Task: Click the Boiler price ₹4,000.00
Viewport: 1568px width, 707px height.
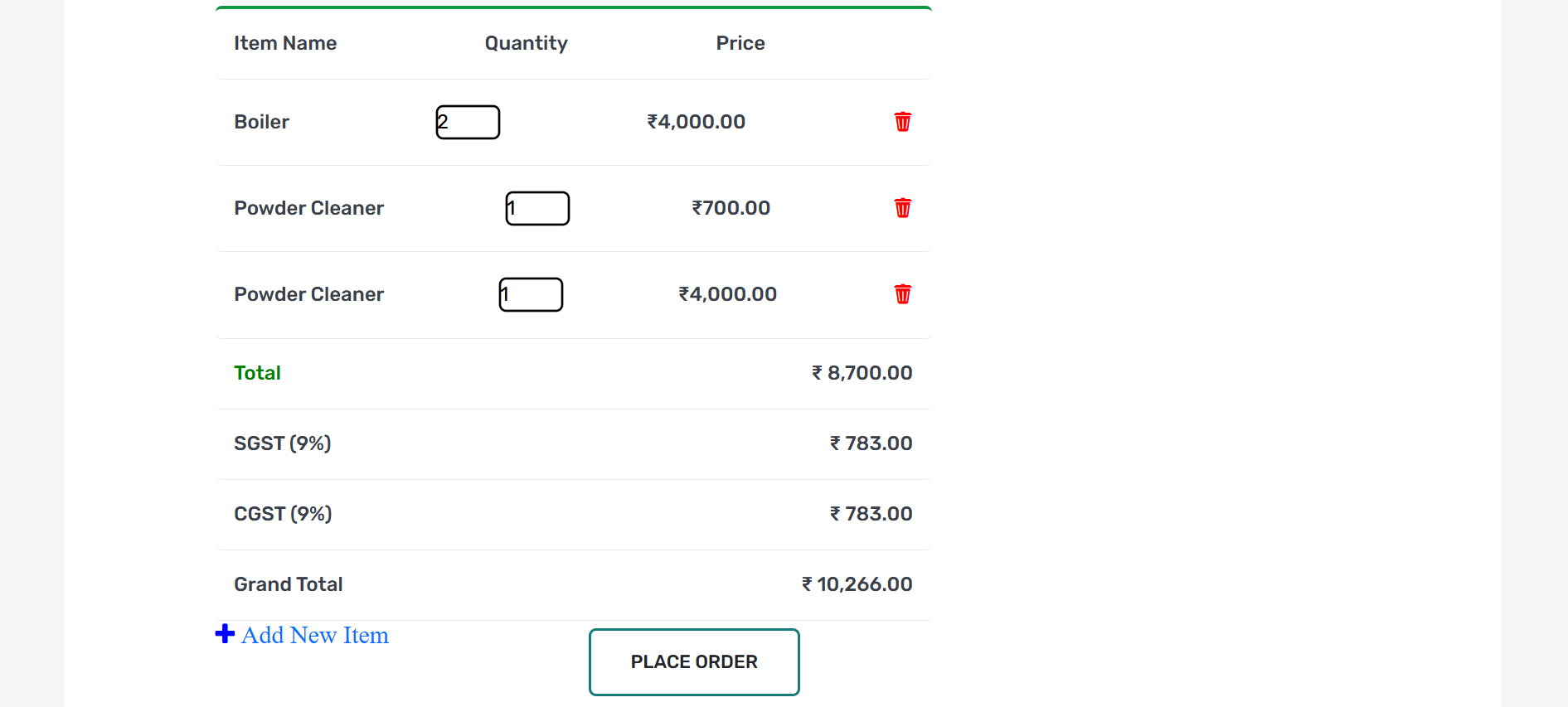Action: 697,122
